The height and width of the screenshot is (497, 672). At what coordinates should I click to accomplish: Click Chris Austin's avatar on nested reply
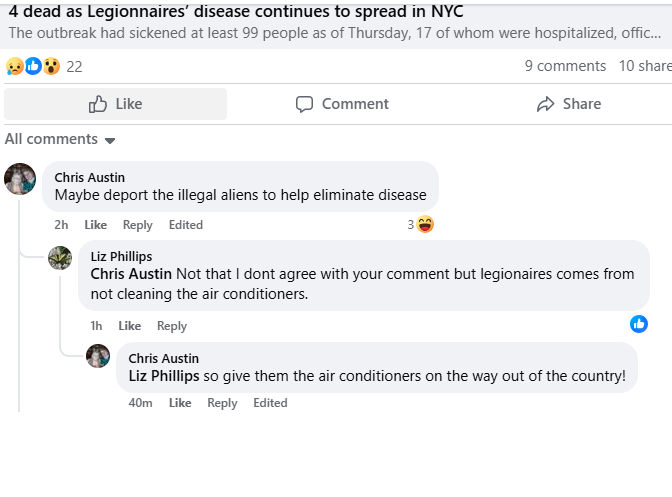[98, 356]
